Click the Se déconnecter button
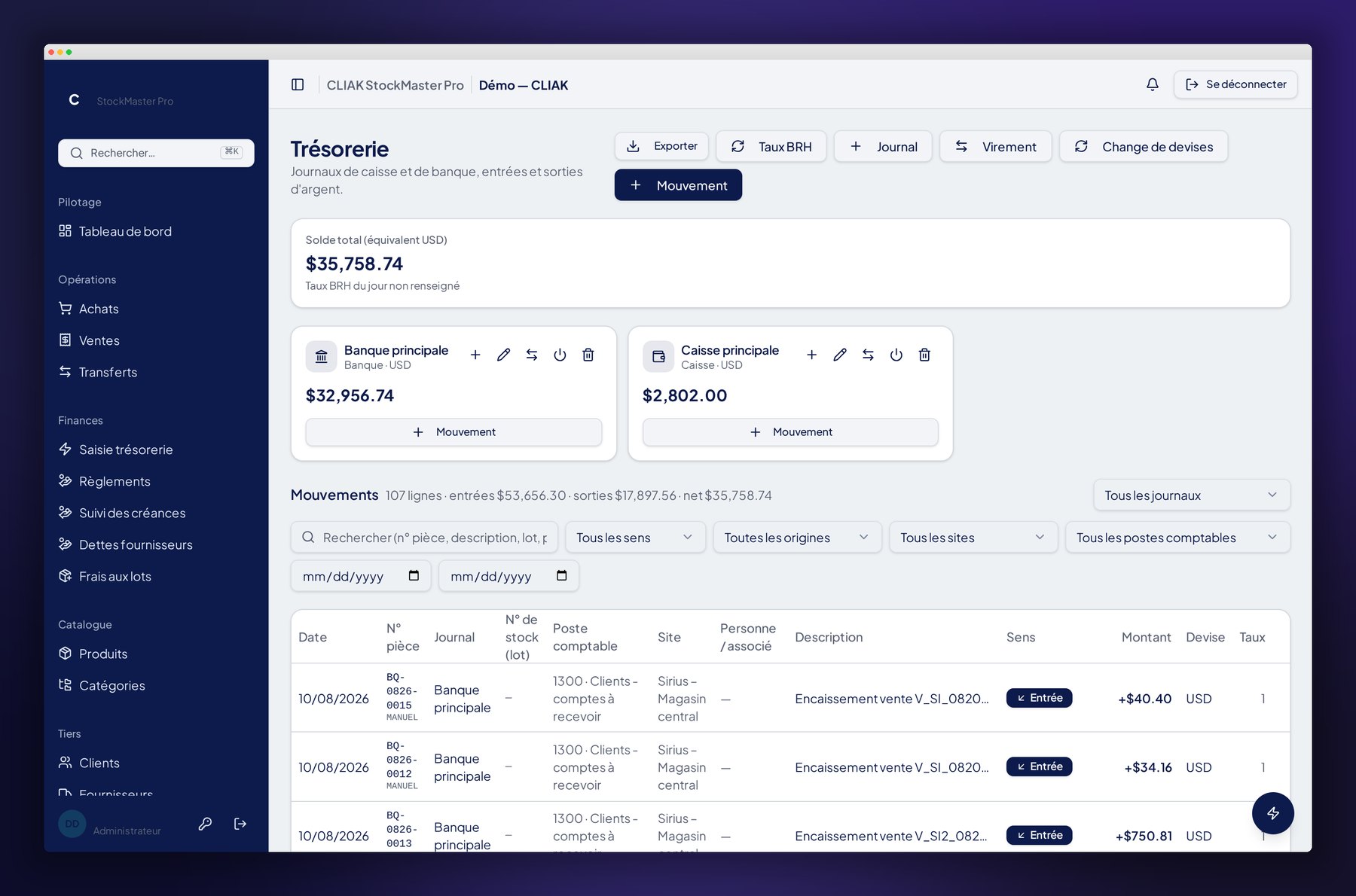 coord(1235,84)
